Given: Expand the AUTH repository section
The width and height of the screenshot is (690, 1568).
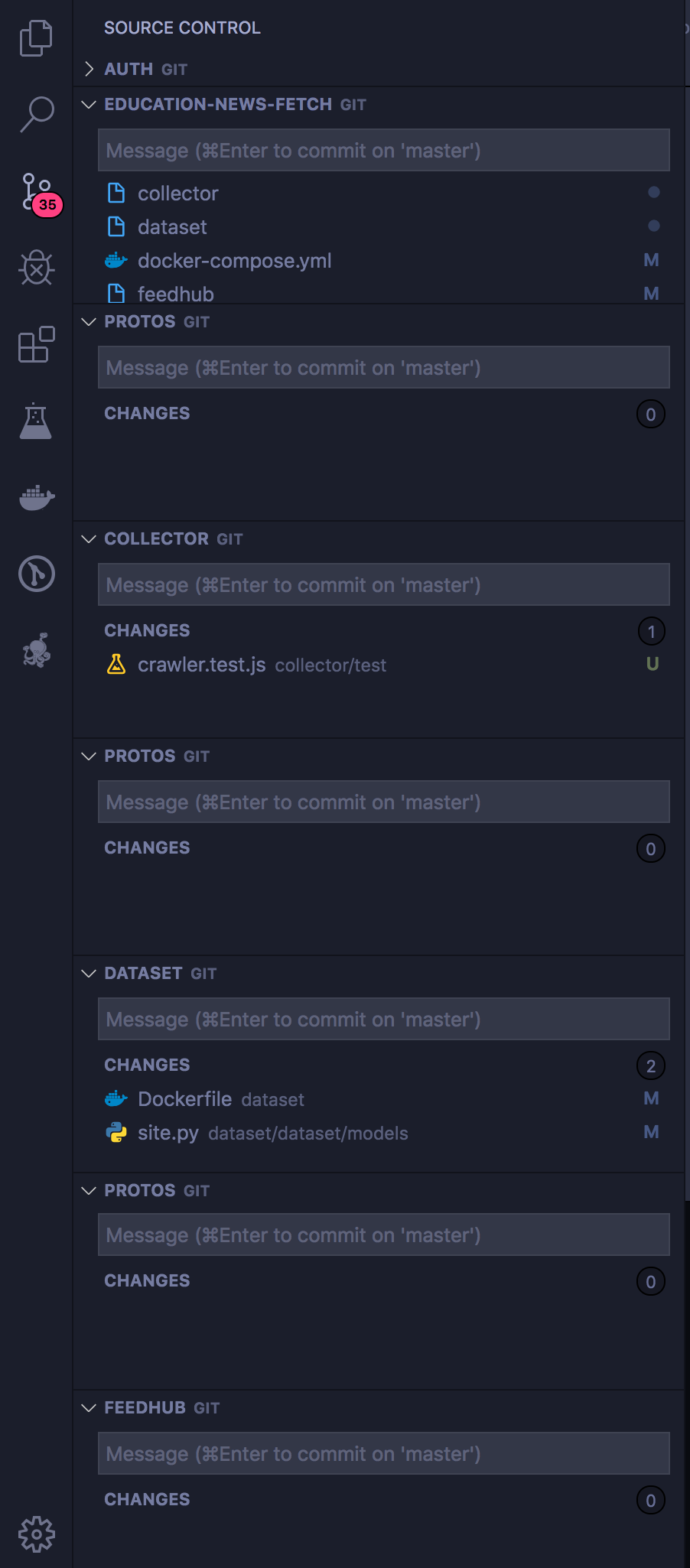Looking at the screenshot, I should click(90, 69).
